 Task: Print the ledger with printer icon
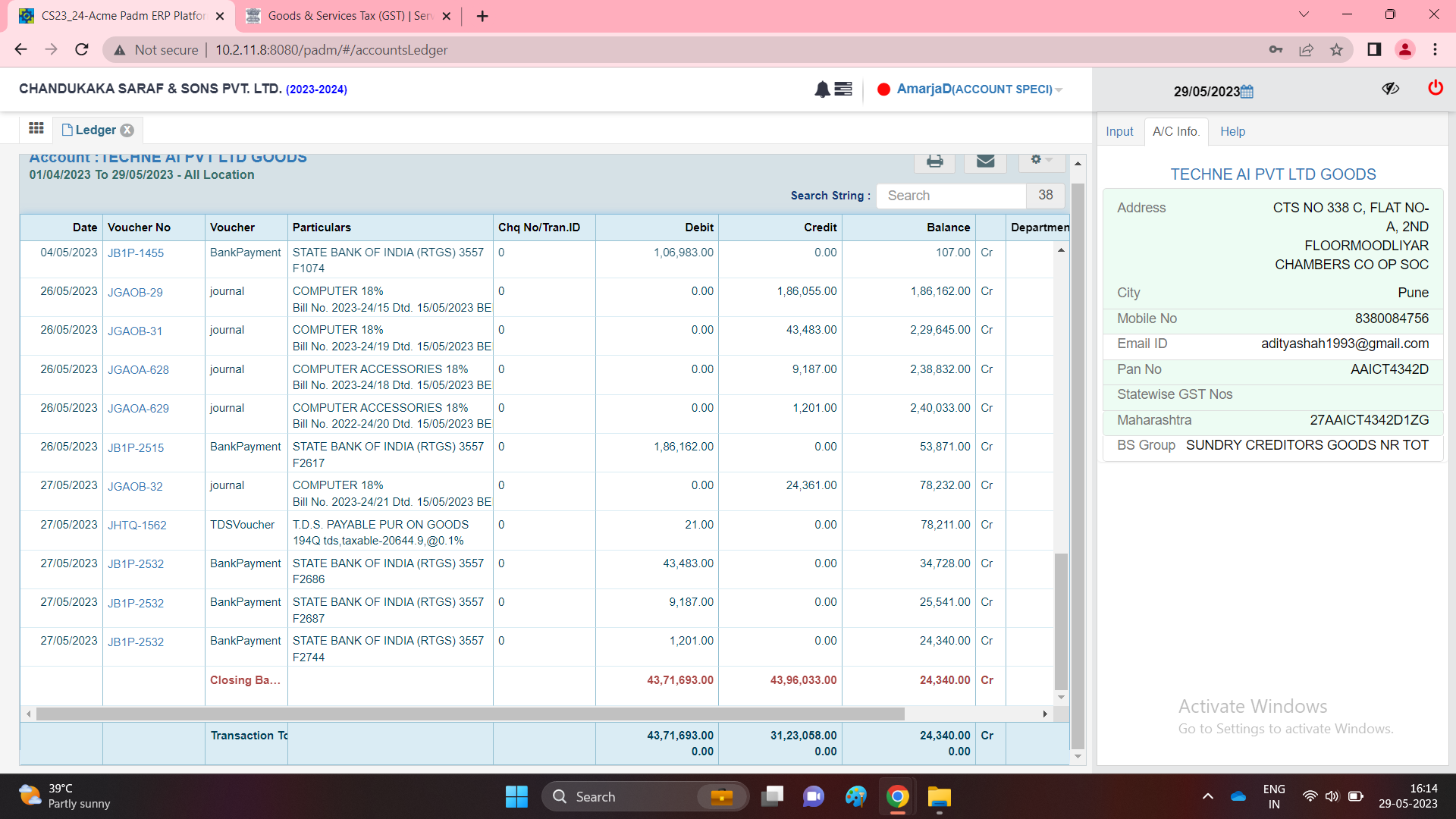[935, 161]
